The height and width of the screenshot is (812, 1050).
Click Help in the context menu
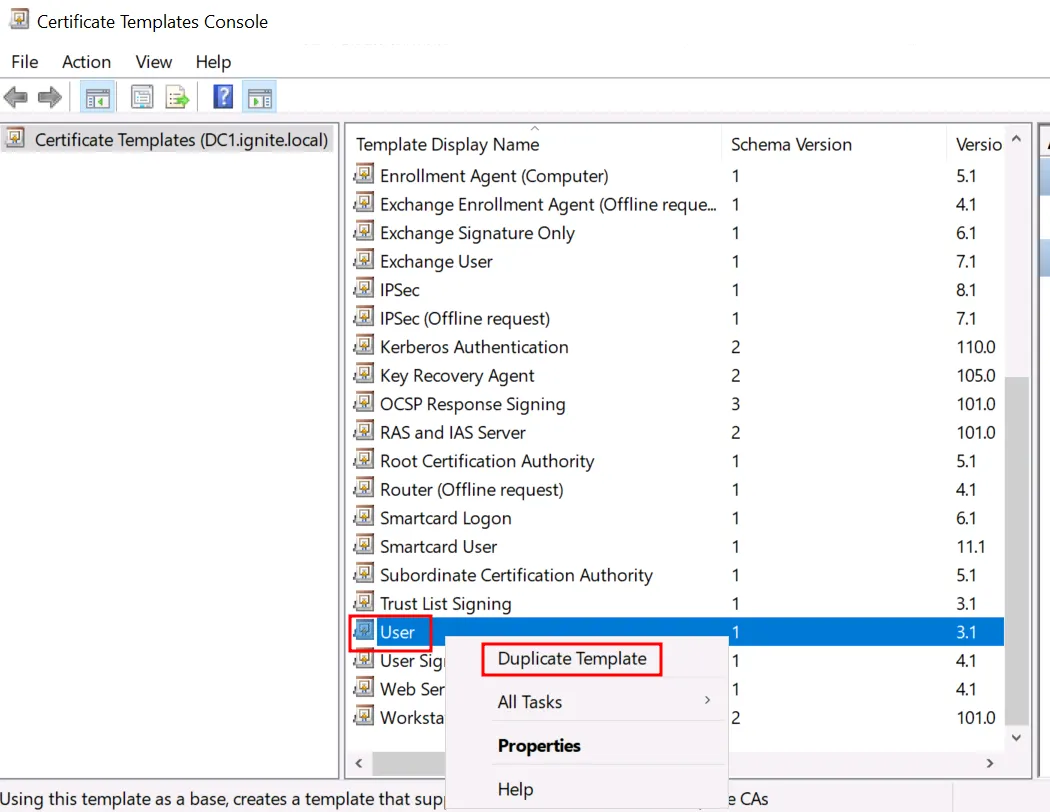pyautogui.click(x=515, y=789)
